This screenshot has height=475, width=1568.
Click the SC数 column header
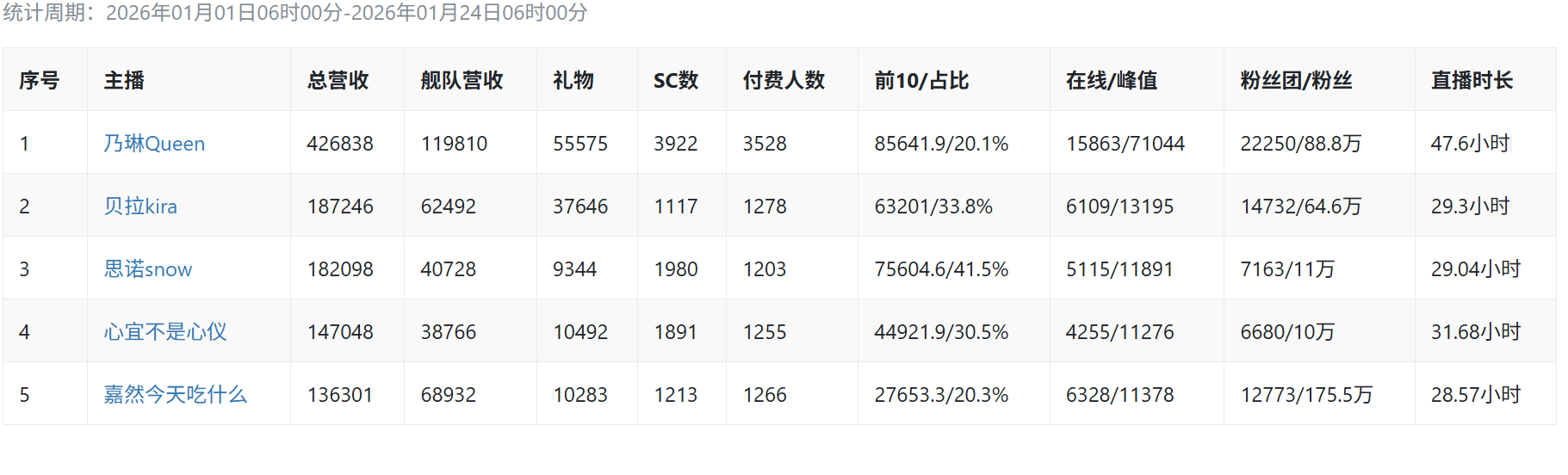(x=676, y=81)
